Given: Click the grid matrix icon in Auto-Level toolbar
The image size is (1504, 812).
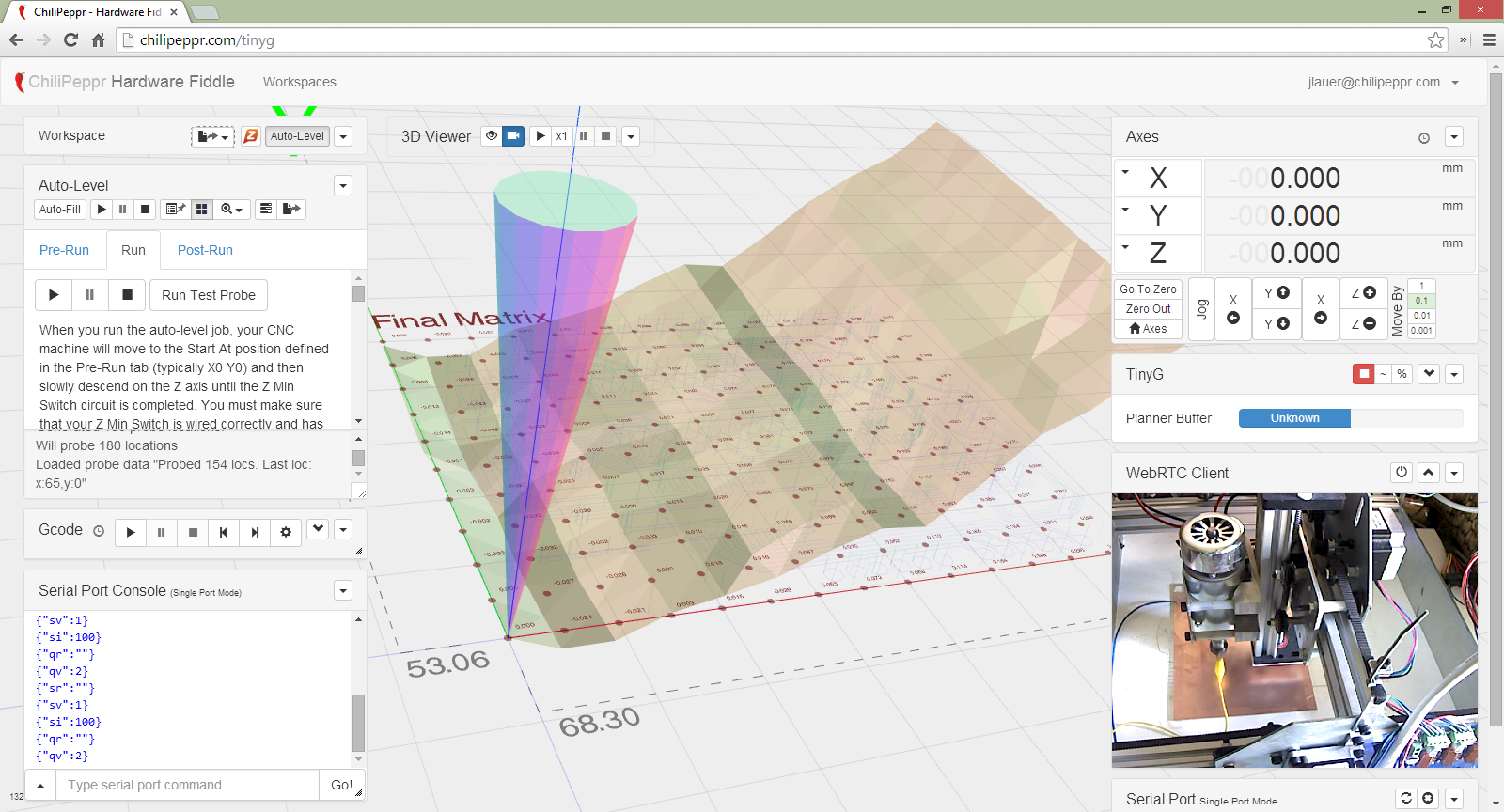Looking at the screenshot, I should coord(202,209).
